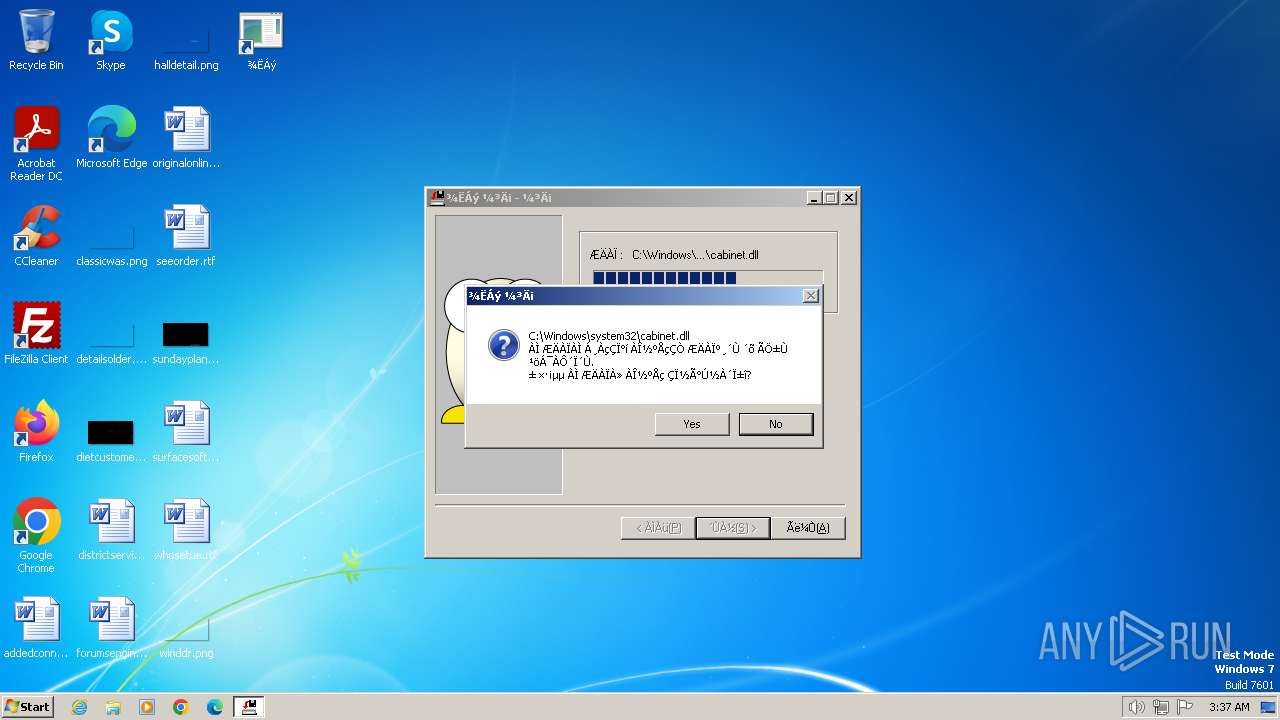Minimize the installer window
The image size is (1280, 720).
pyautogui.click(x=814, y=198)
